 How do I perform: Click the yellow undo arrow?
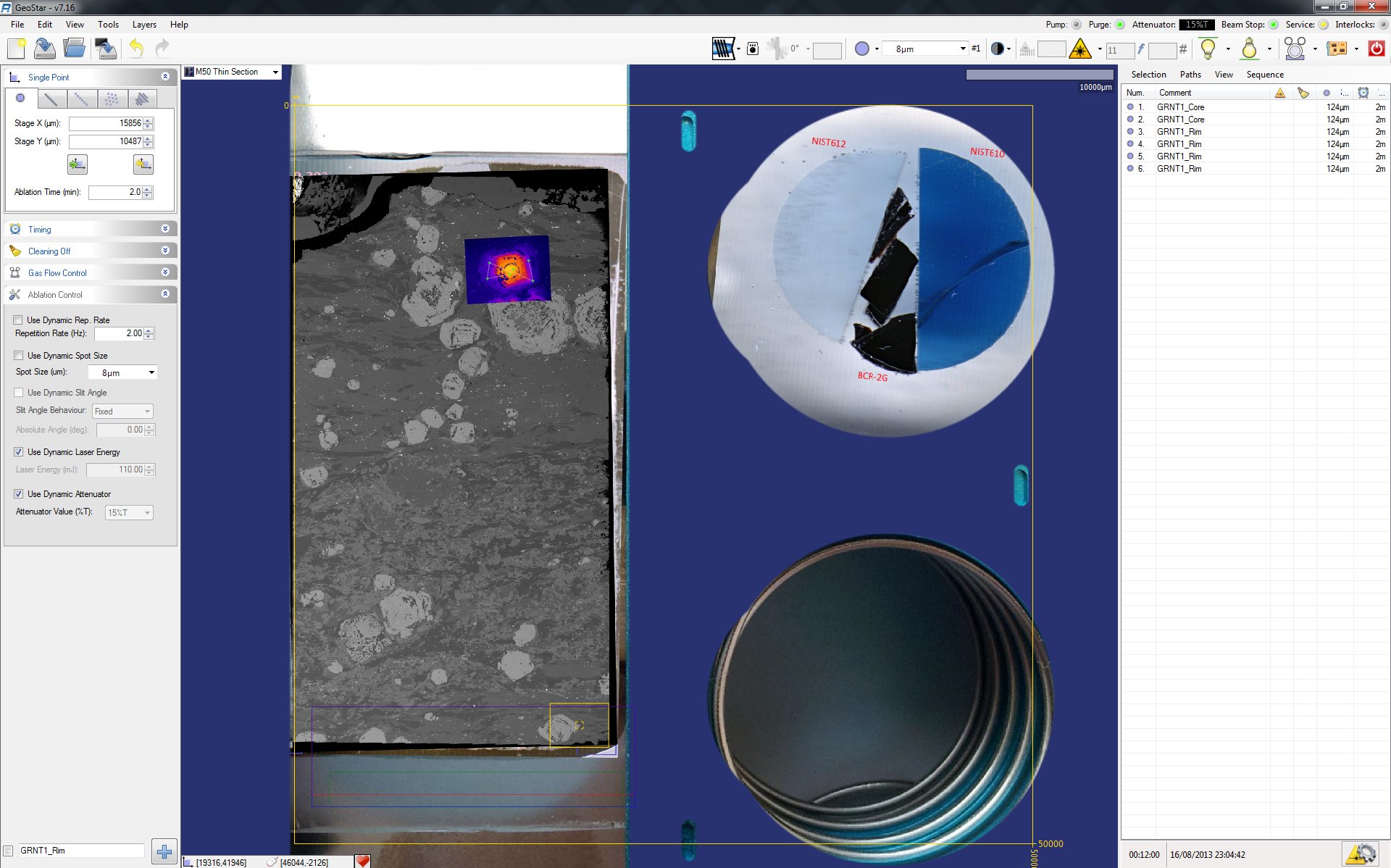[136, 49]
